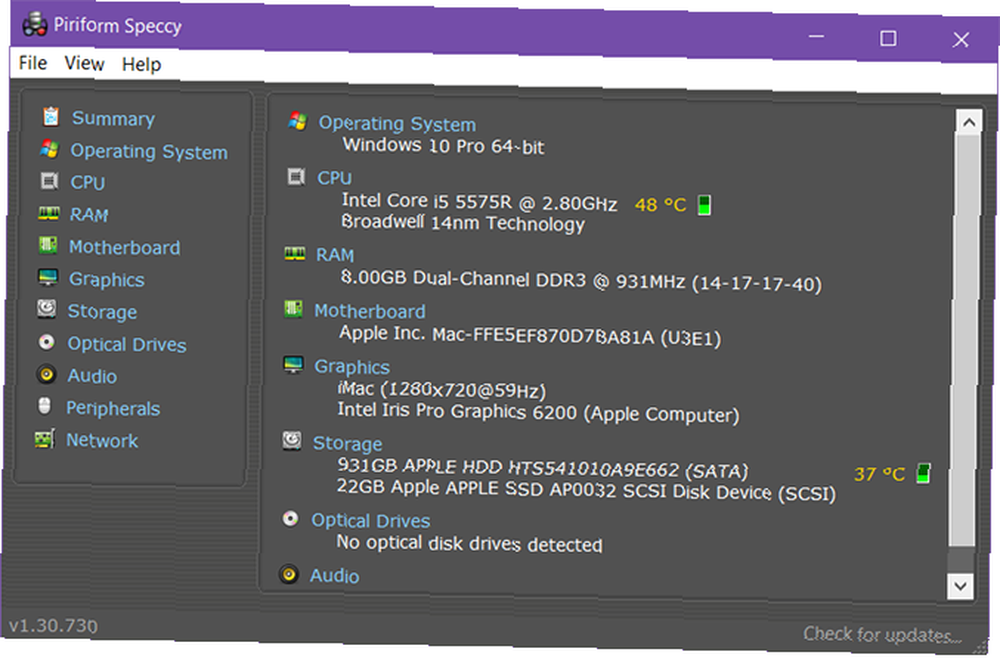Screen dimensions: 1000x658
Task: Select Optical Drives in the sidebar
Action: [x=127, y=344]
